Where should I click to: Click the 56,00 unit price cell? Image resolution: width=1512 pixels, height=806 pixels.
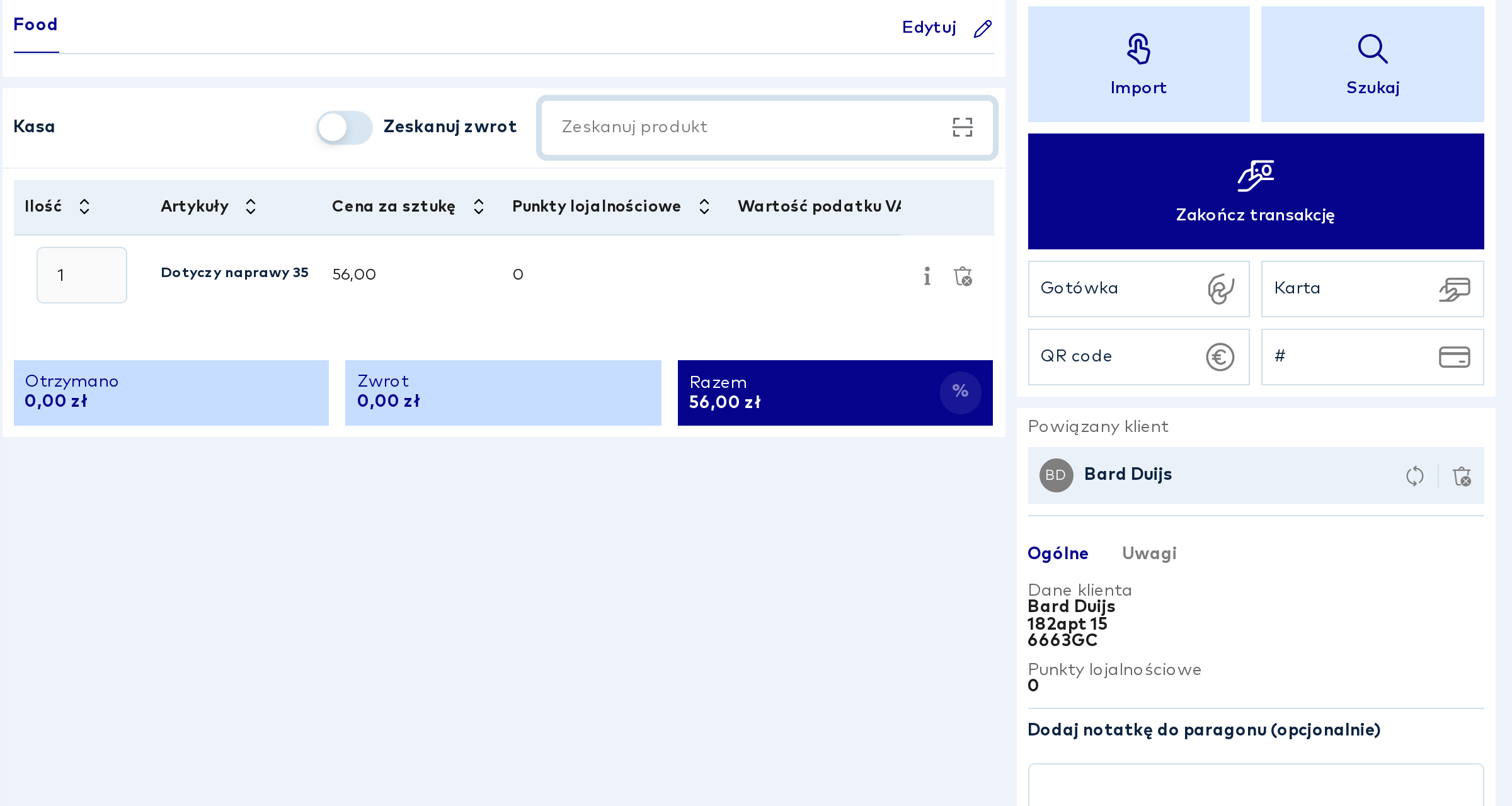click(x=354, y=275)
